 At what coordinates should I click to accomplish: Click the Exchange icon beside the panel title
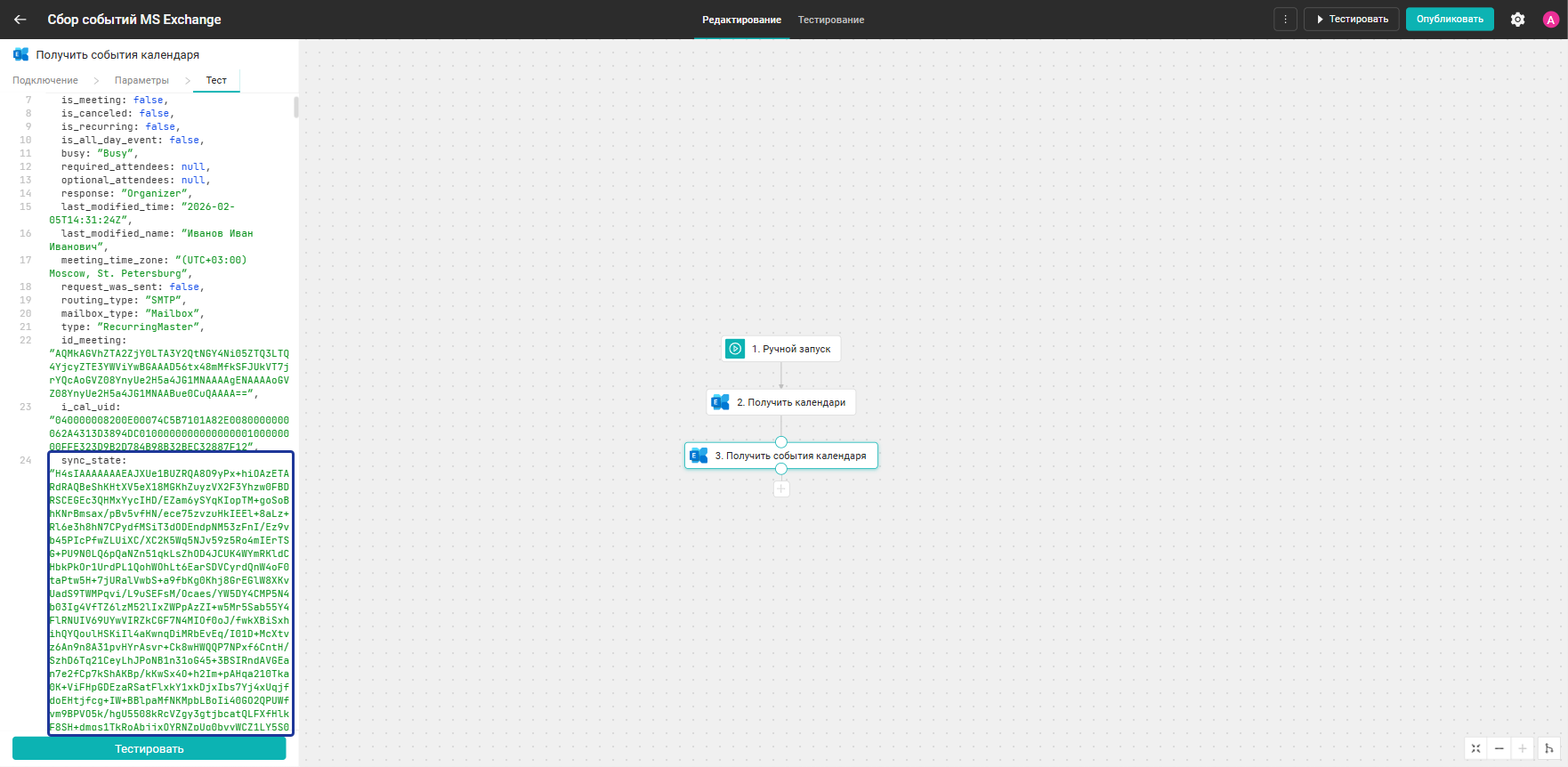point(20,54)
